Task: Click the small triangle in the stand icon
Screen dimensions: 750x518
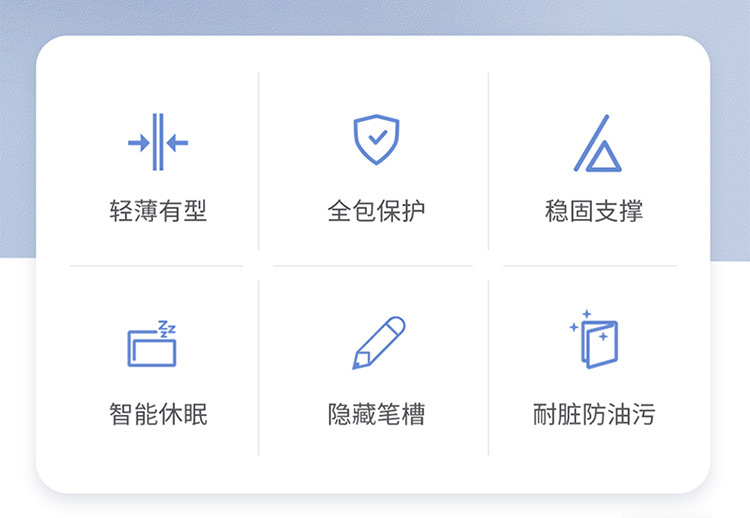Action: pyautogui.click(x=604, y=156)
